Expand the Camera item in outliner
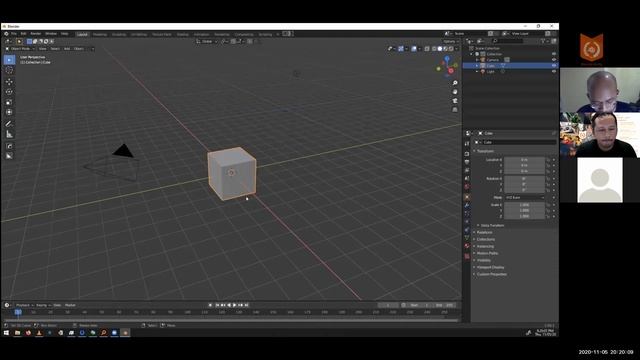 tap(477, 60)
